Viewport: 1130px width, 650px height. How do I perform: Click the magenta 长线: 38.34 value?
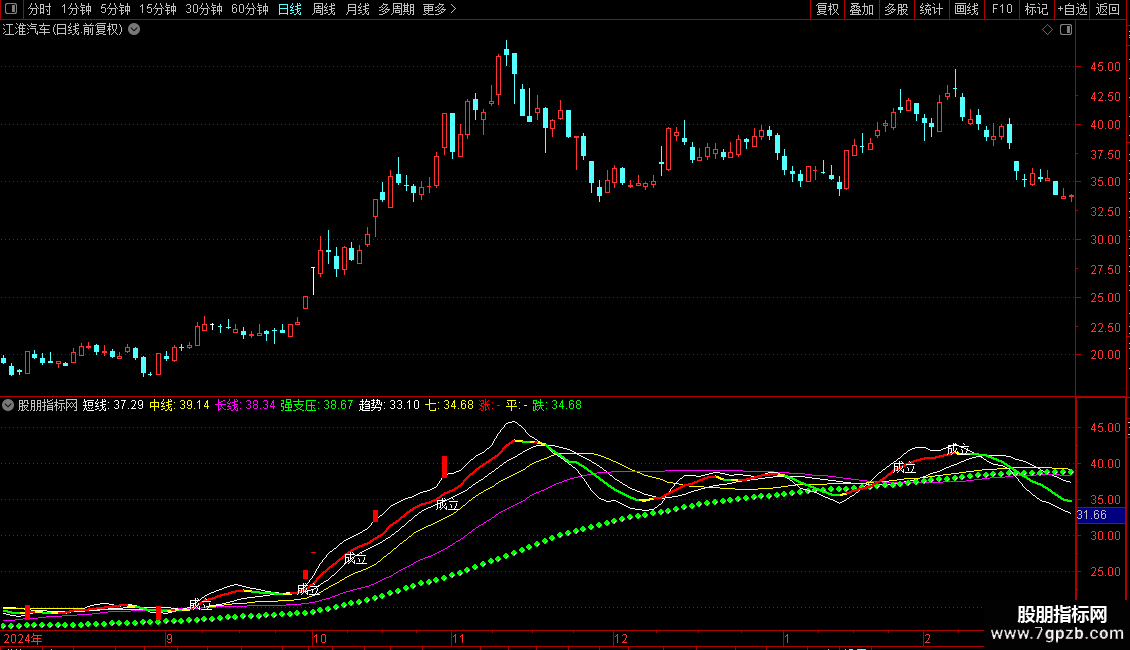point(245,405)
